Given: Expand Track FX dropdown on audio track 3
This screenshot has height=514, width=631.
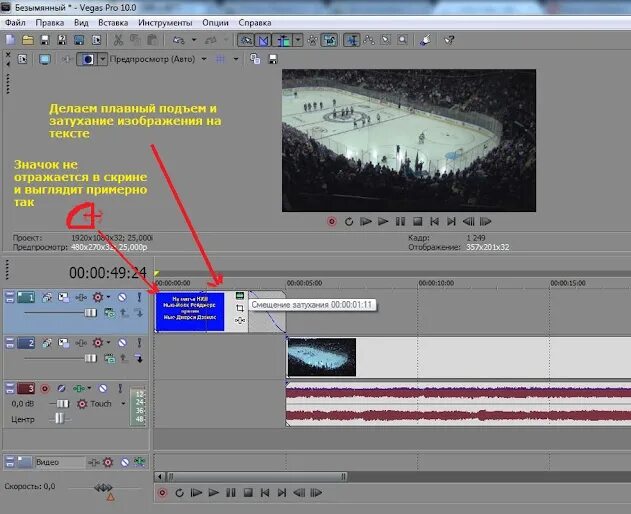Looking at the screenshot, I should 89,388.
